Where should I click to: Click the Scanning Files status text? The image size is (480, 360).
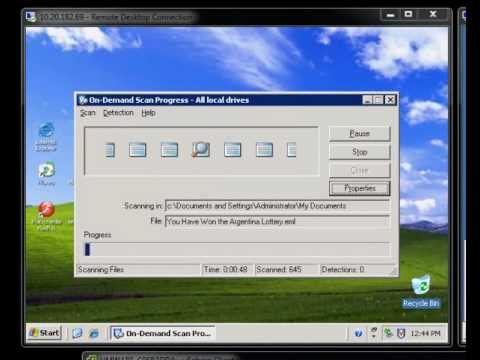(x=101, y=269)
